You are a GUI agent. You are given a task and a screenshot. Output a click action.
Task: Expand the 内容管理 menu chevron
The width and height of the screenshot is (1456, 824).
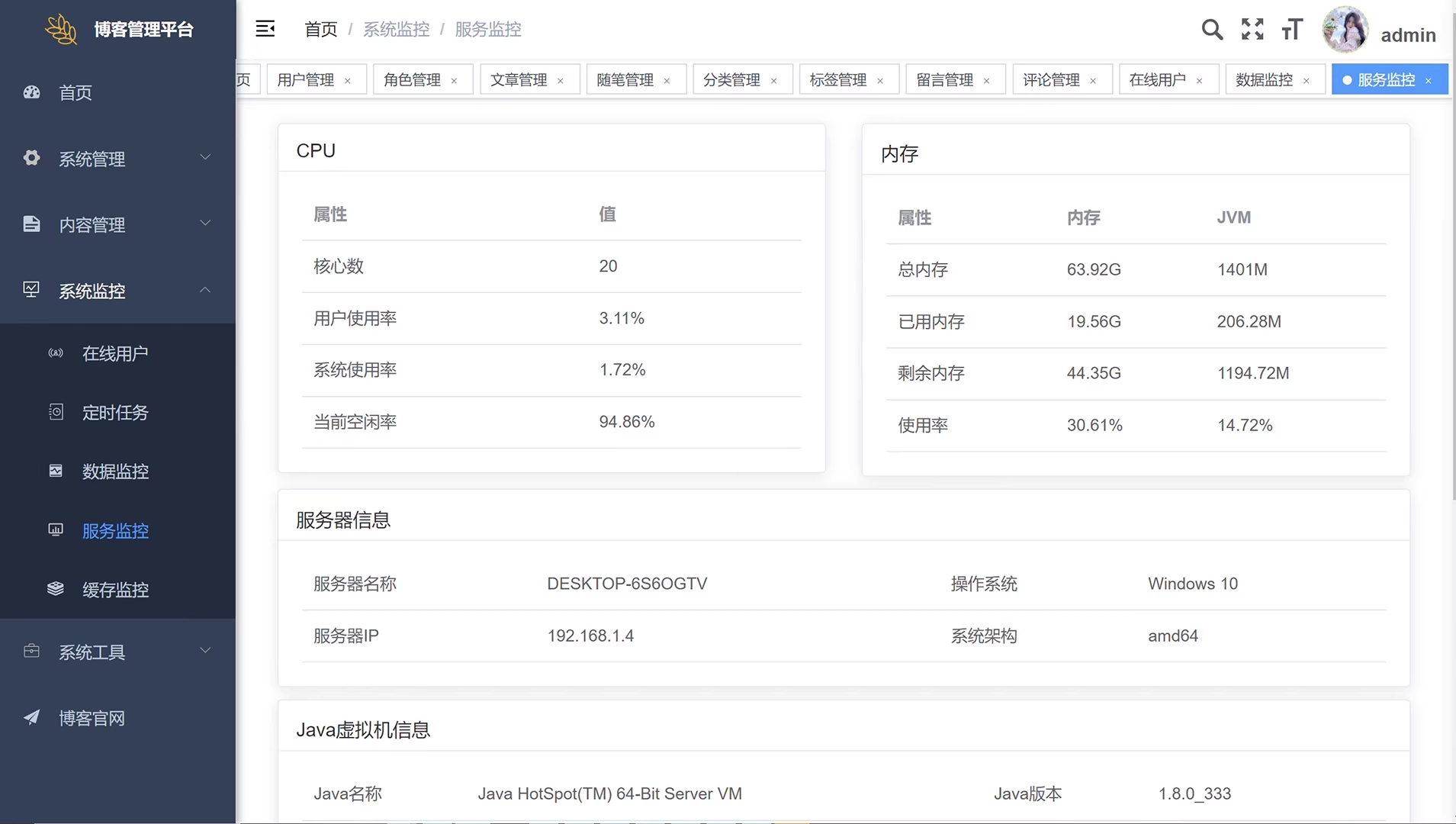click(x=205, y=223)
